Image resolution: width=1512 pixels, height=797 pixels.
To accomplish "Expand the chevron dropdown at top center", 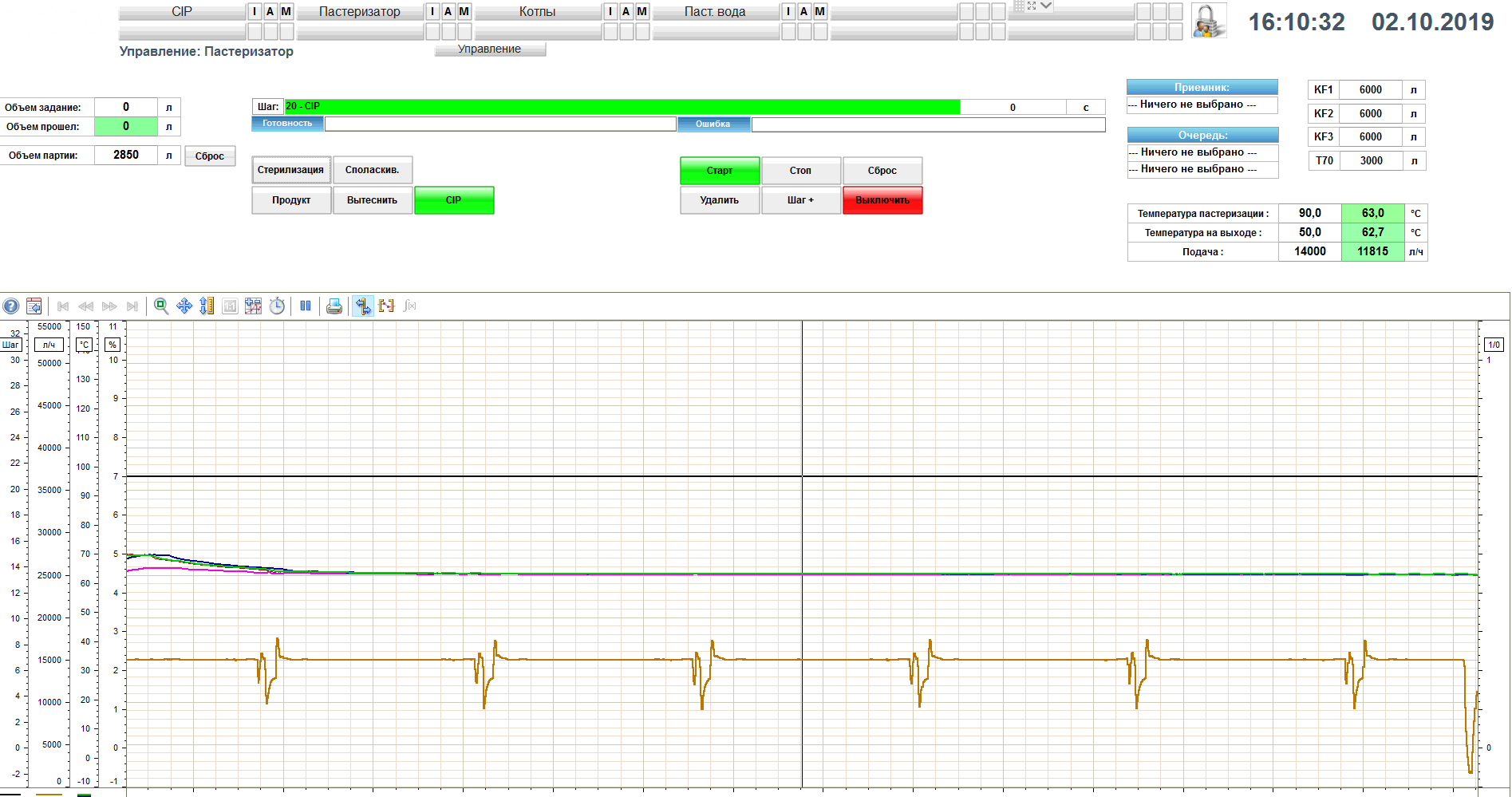I will pyautogui.click(x=1046, y=6).
